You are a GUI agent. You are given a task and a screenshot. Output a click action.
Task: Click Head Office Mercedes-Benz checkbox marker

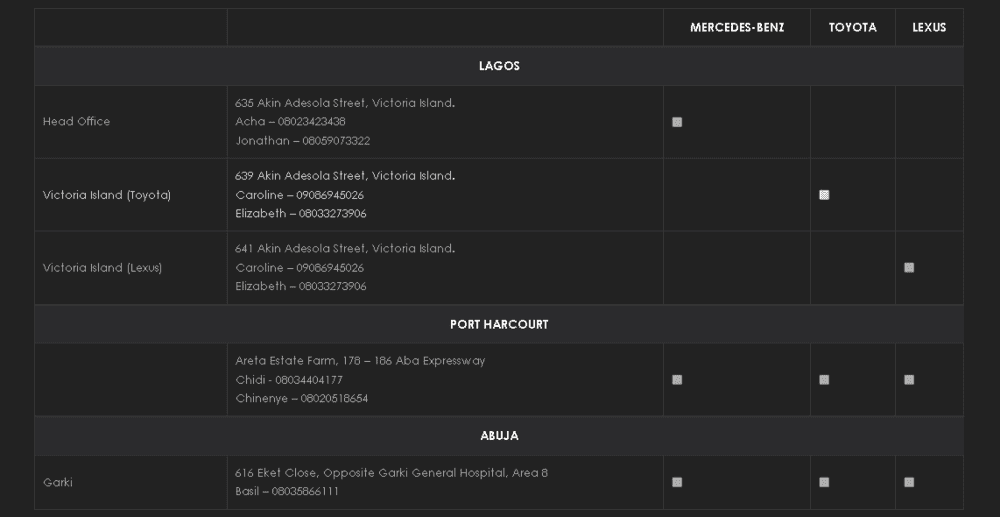[x=677, y=122]
